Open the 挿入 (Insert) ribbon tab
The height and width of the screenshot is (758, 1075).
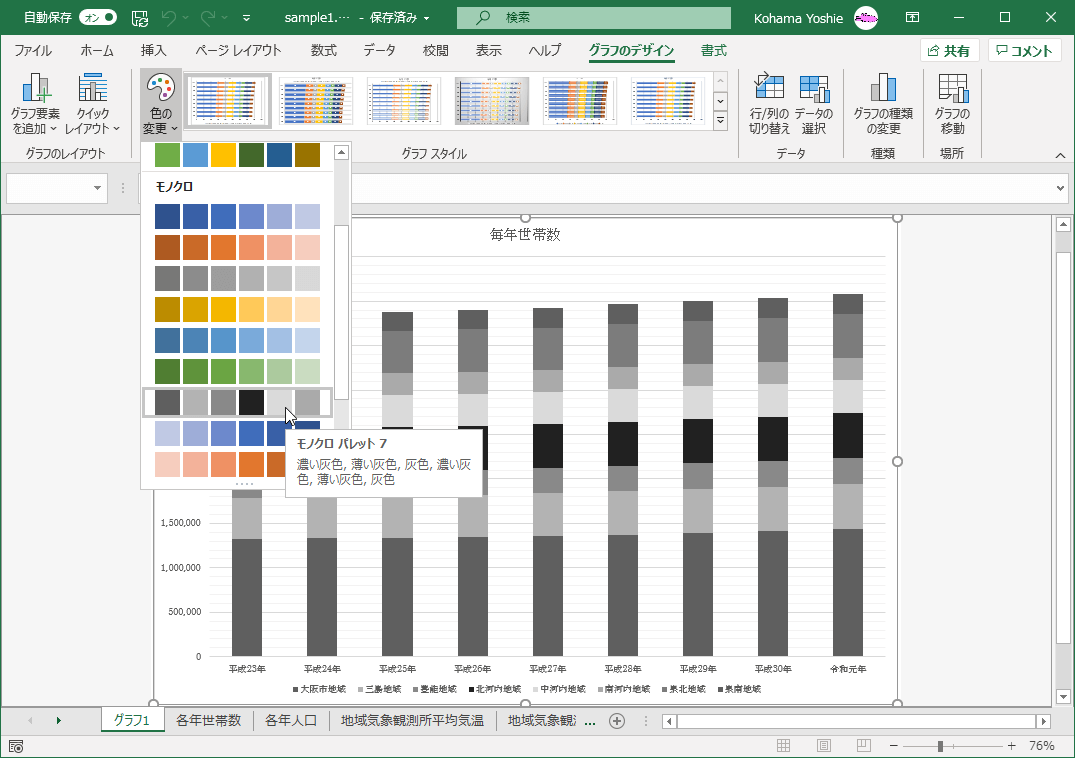click(x=153, y=51)
